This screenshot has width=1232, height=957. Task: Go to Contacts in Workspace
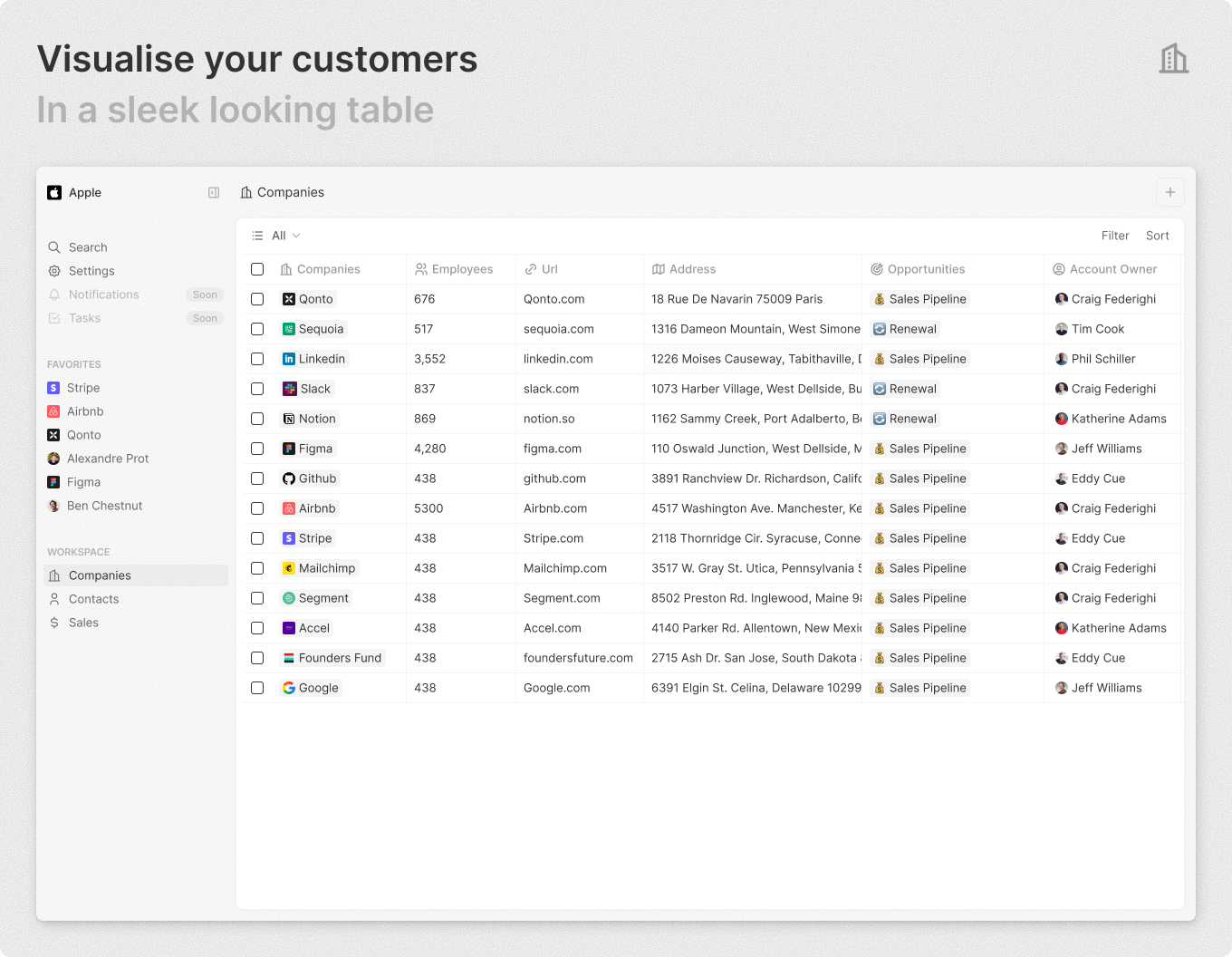[93, 599]
